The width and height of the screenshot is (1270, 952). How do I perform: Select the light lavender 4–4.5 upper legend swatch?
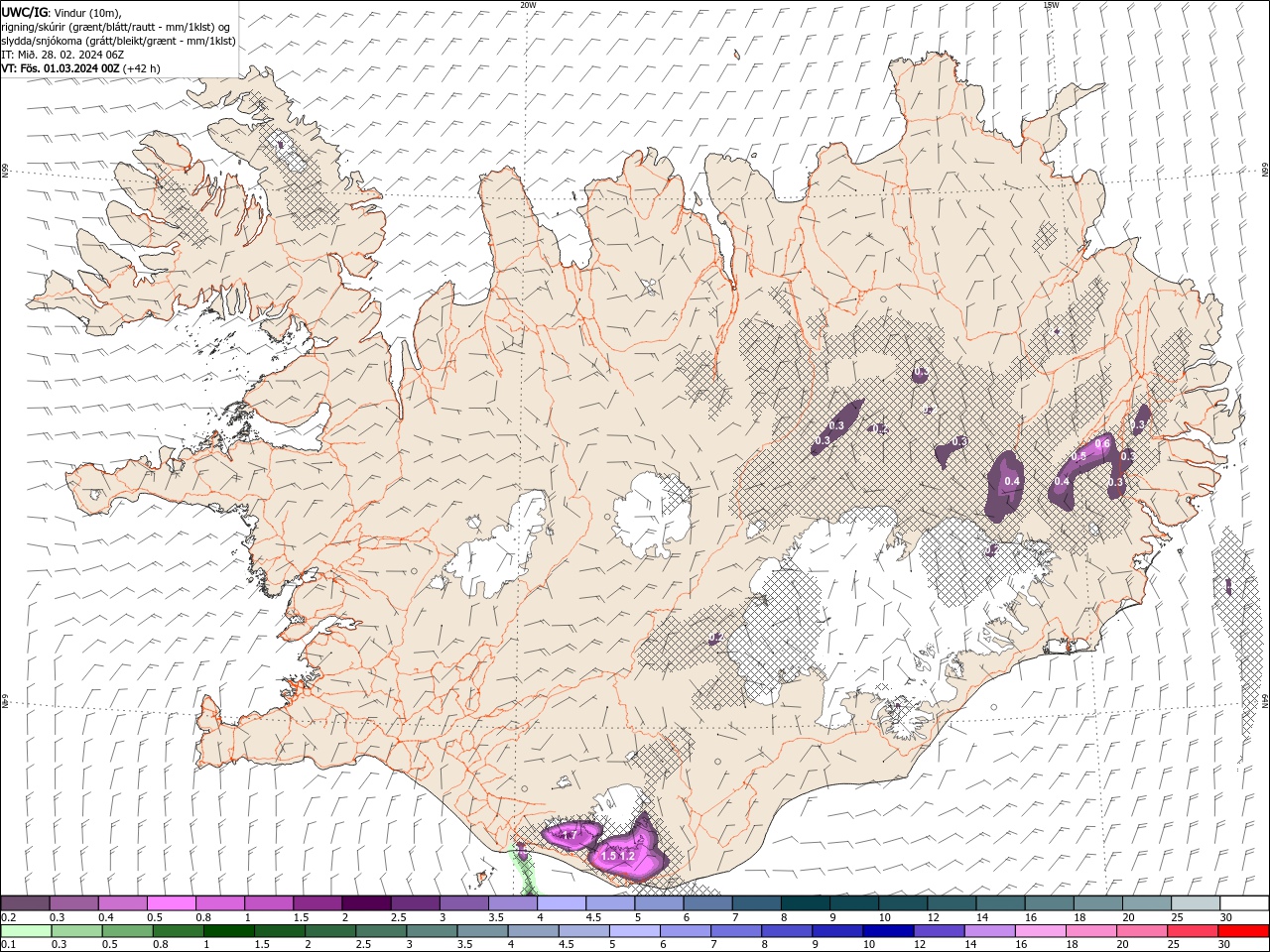pyautogui.click(x=561, y=903)
